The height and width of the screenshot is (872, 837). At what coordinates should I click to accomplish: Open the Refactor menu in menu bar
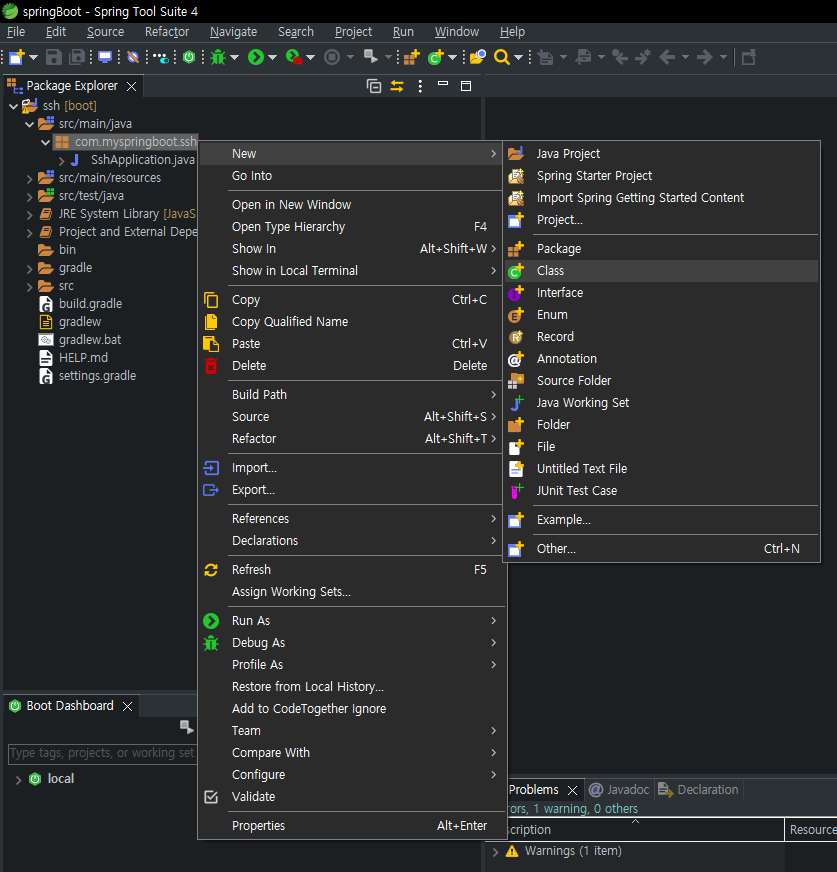coord(167,32)
